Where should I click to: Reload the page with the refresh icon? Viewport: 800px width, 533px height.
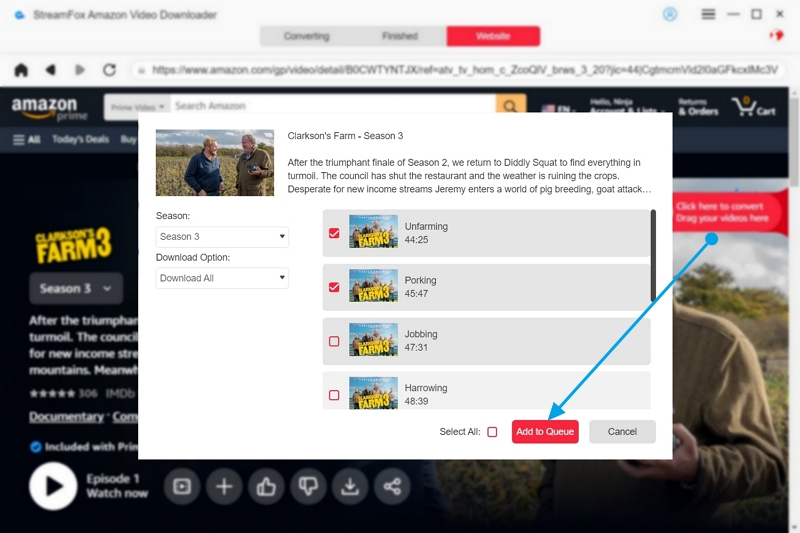pos(109,69)
